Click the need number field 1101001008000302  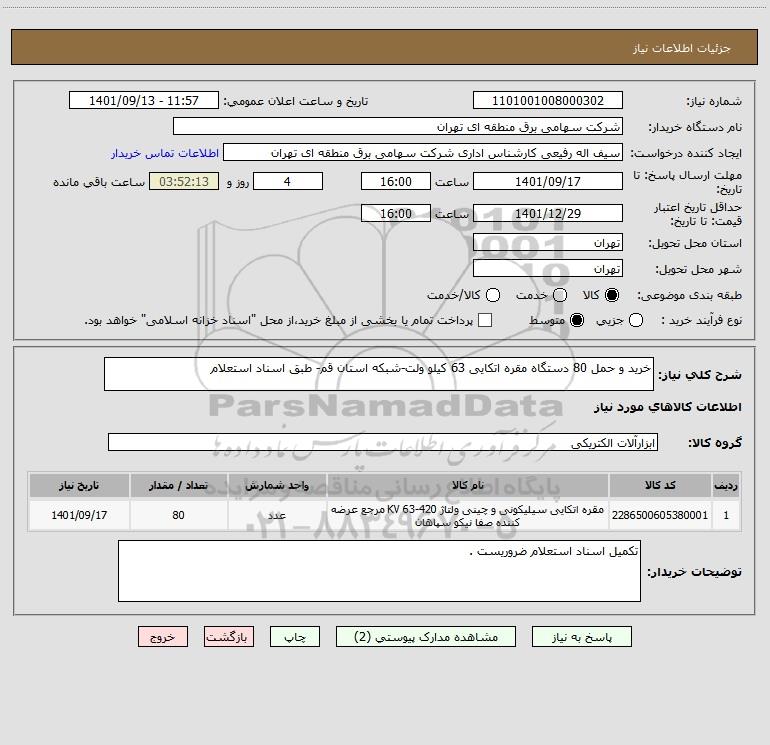coord(548,101)
